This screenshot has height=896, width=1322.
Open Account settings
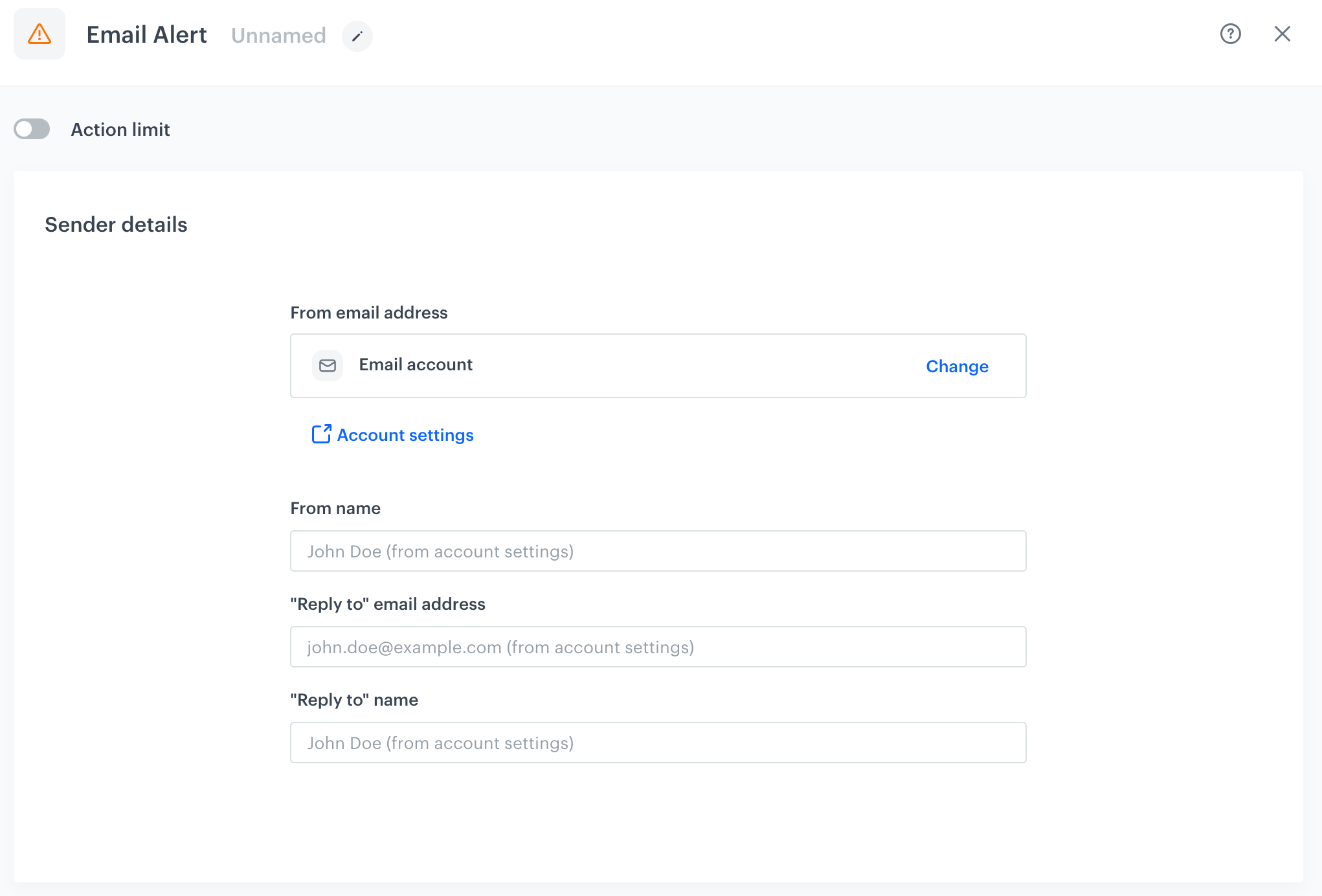pyautogui.click(x=405, y=434)
